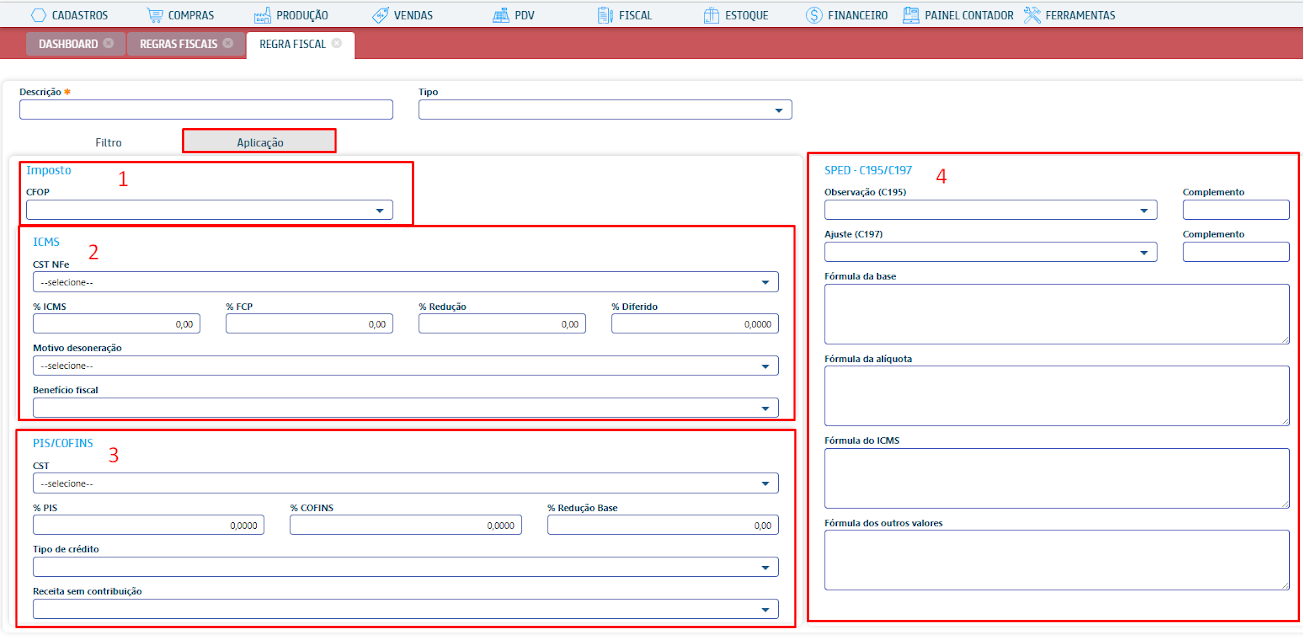Click the Descrição text field
This screenshot has width=1304, height=642.
(x=206, y=110)
